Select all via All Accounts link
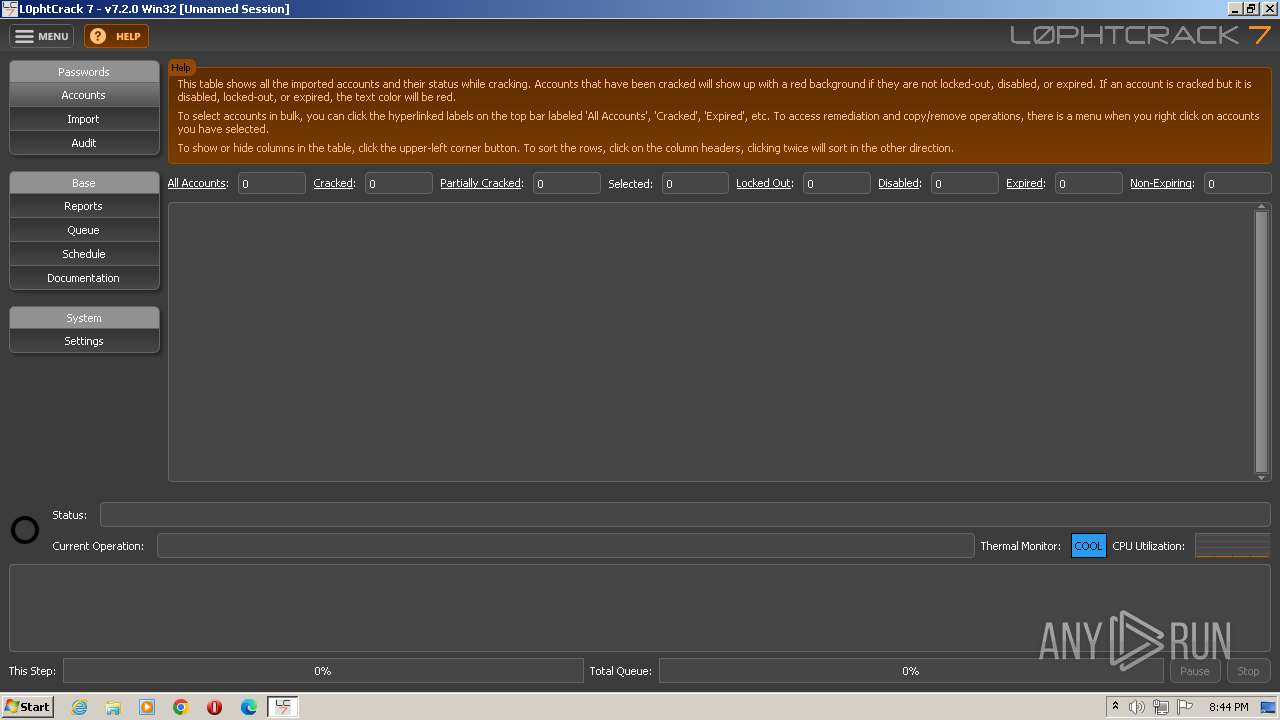 pos(197,183)
